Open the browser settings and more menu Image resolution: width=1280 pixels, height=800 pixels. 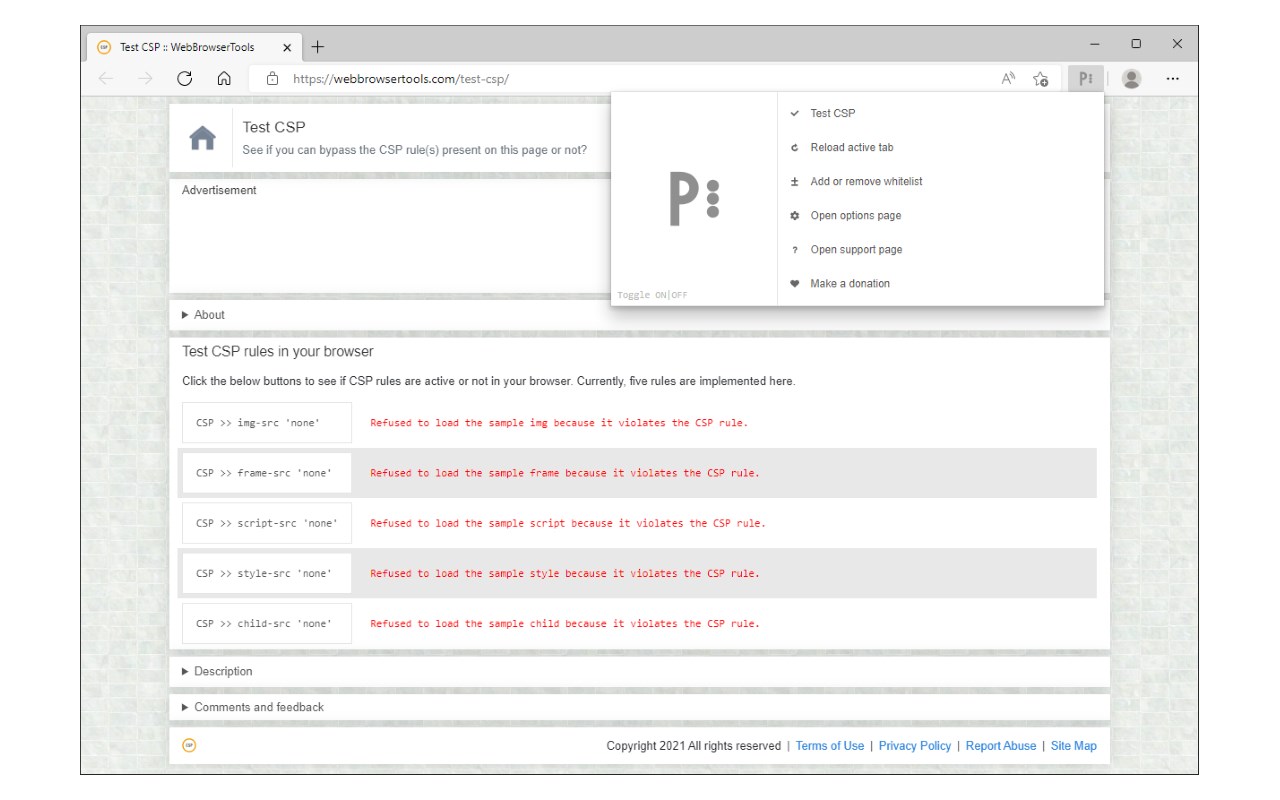1173,78
